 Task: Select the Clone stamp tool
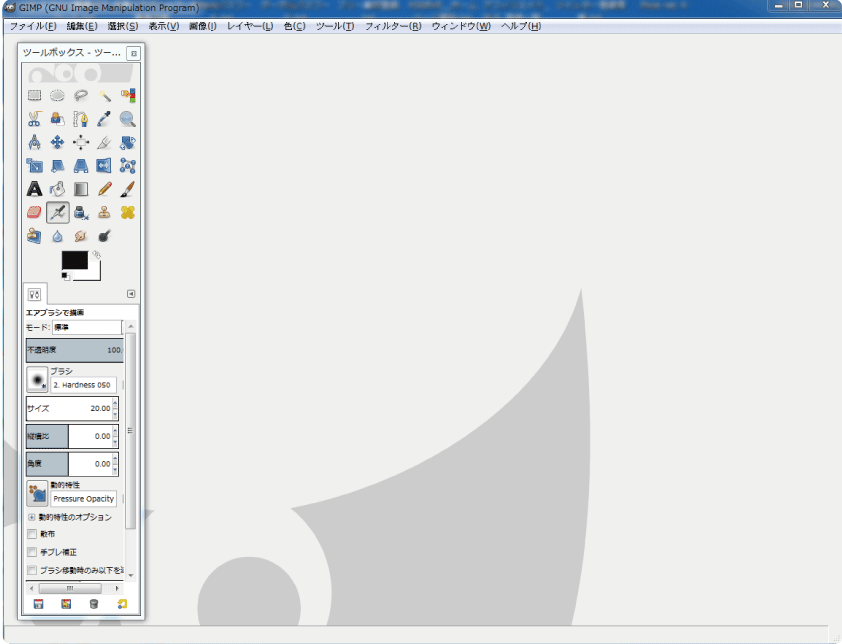pos(104,213)
